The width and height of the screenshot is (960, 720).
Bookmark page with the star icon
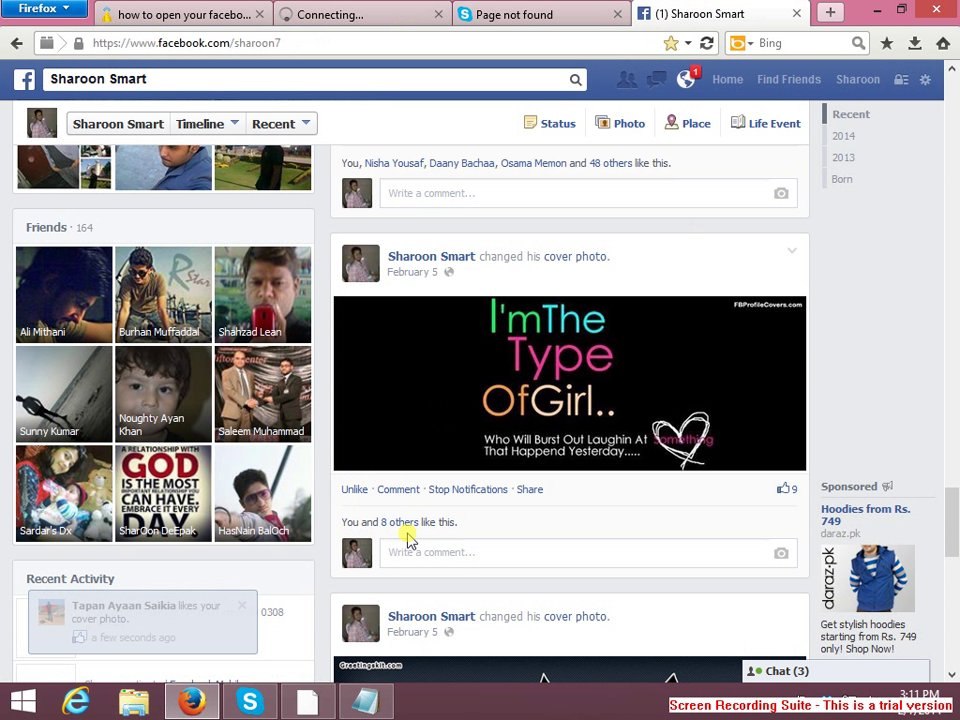click(x=671, y=43)
